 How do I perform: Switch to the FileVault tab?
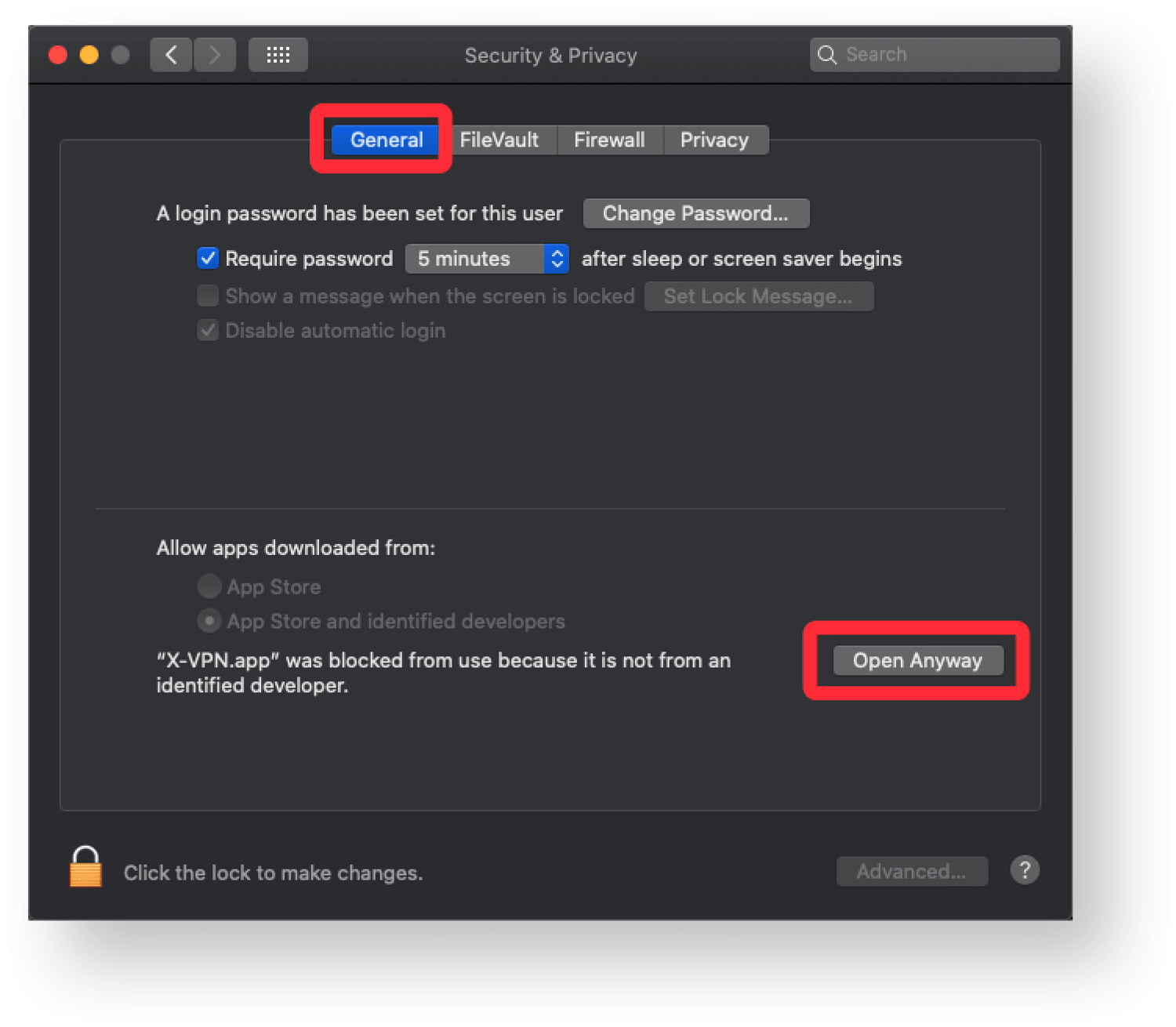coord(499,140)
